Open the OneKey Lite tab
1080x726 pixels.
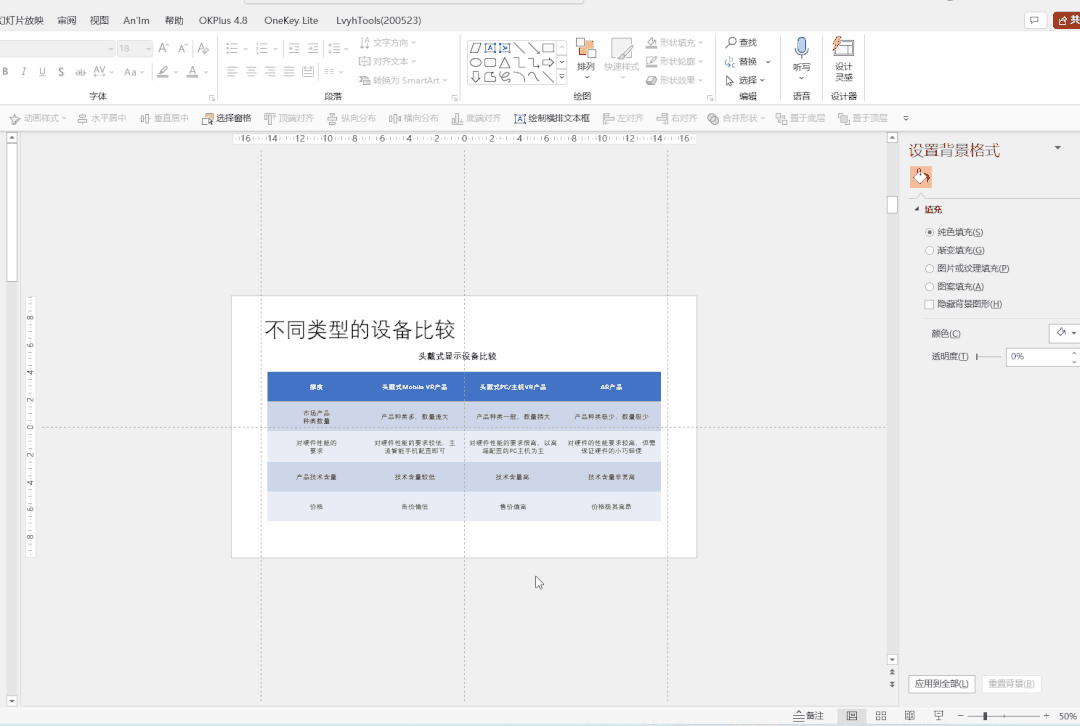point(291,21)
